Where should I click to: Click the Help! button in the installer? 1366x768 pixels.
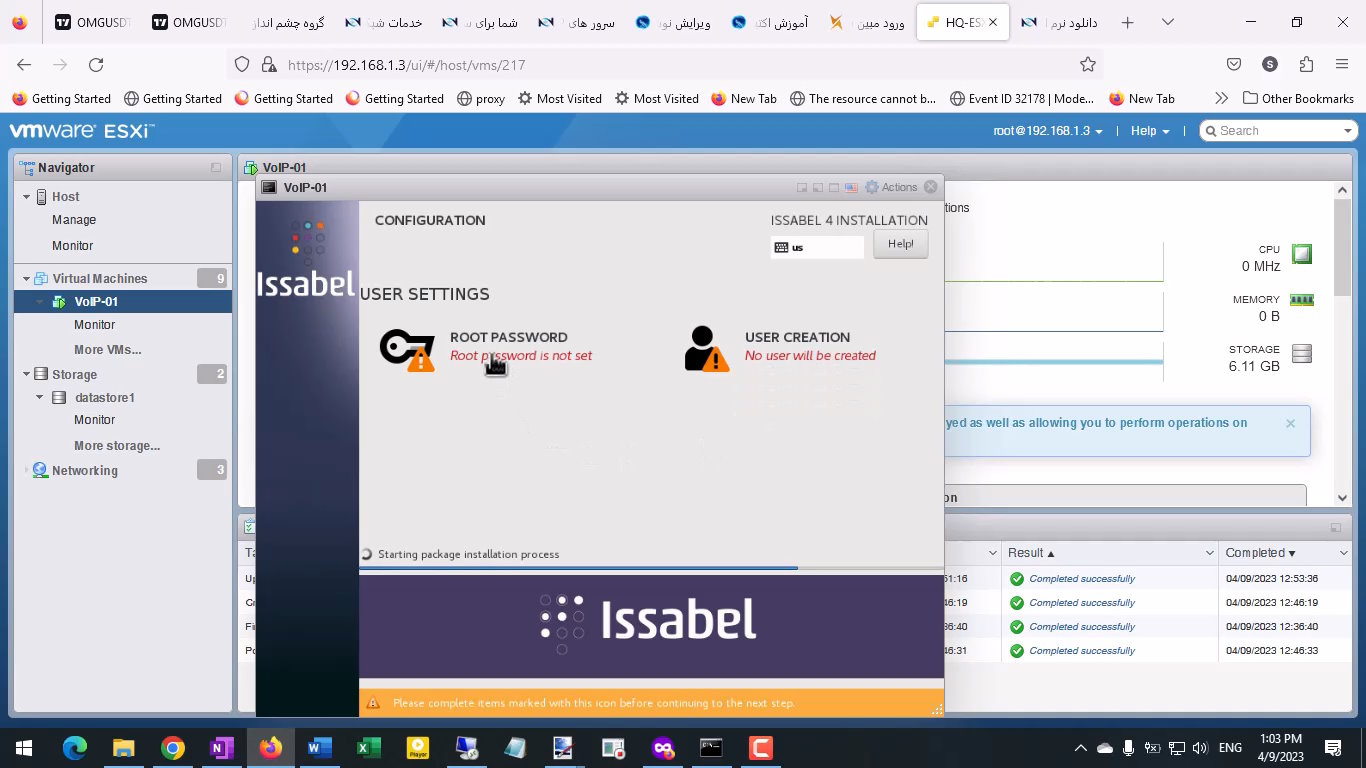pyautogui.click(x=900, y=244)
